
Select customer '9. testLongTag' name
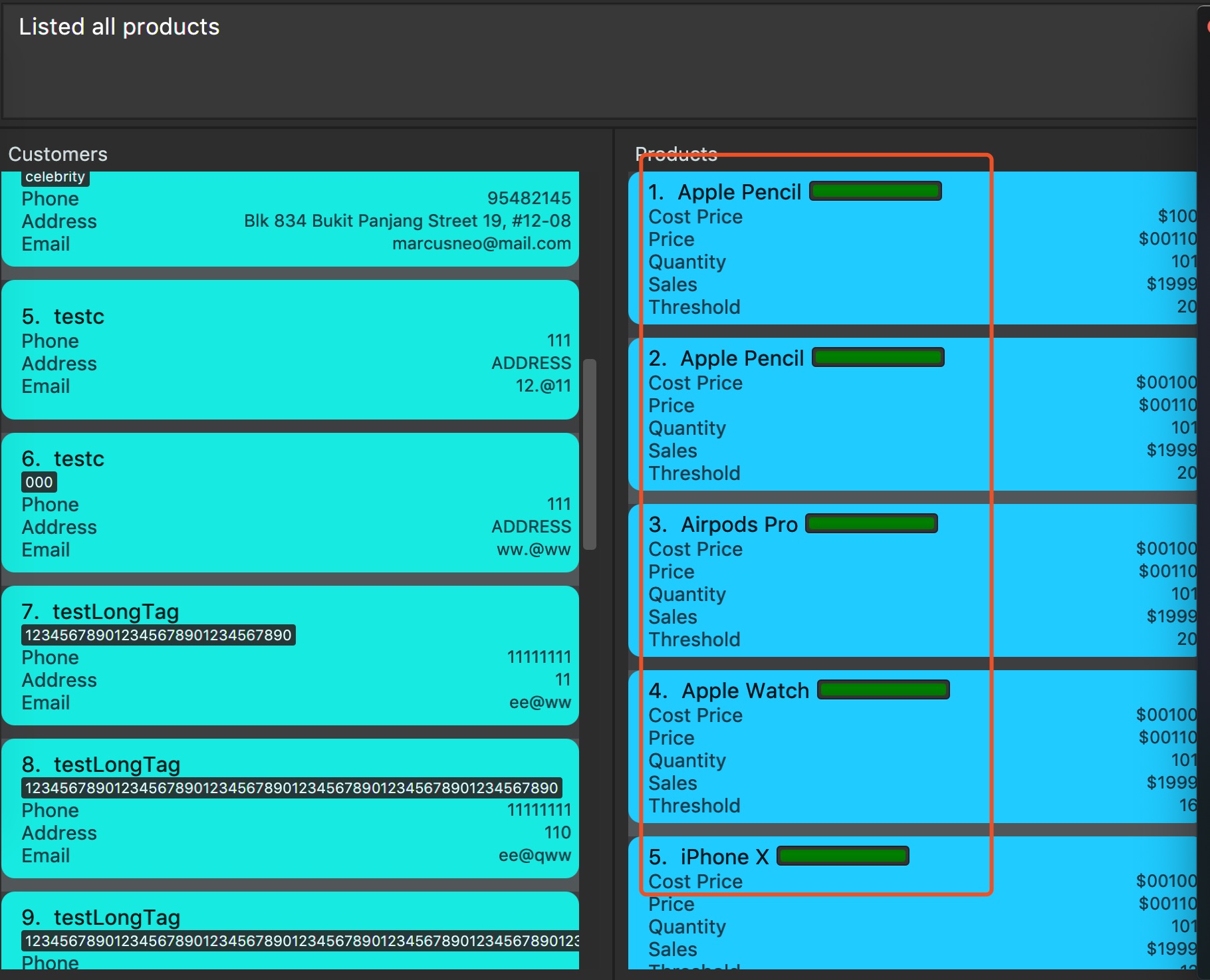coord(101,918)
